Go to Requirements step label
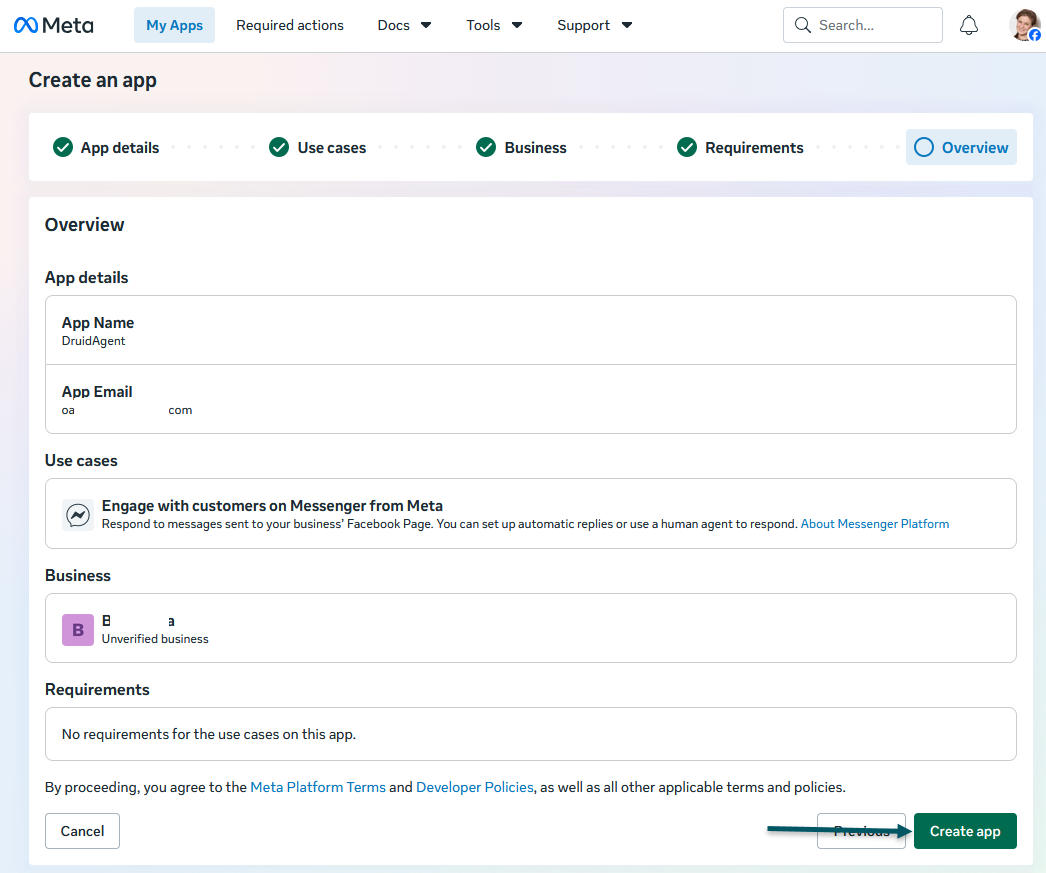Viewport: 1046px width, 873px height. 754,147
